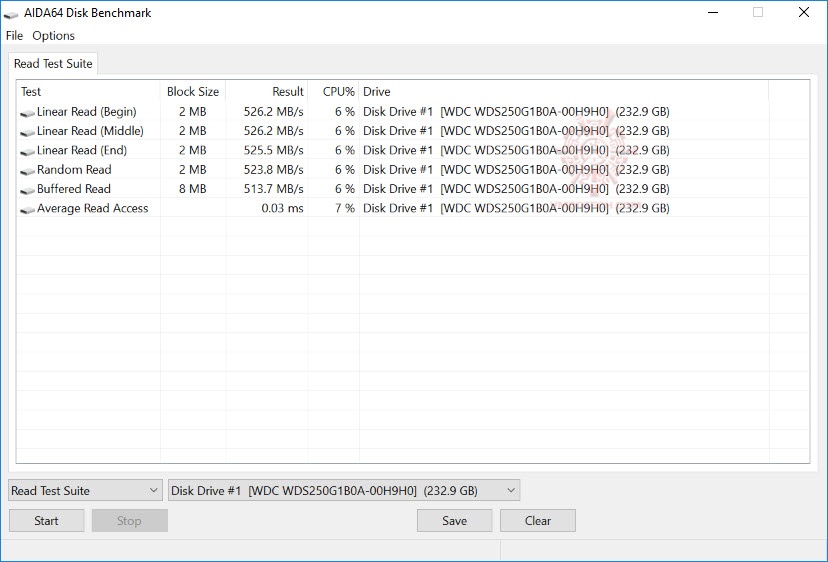This screenshot has height=562, width=828.
Task: Select the Buffered Read row label
Action: tap(73, 189)
